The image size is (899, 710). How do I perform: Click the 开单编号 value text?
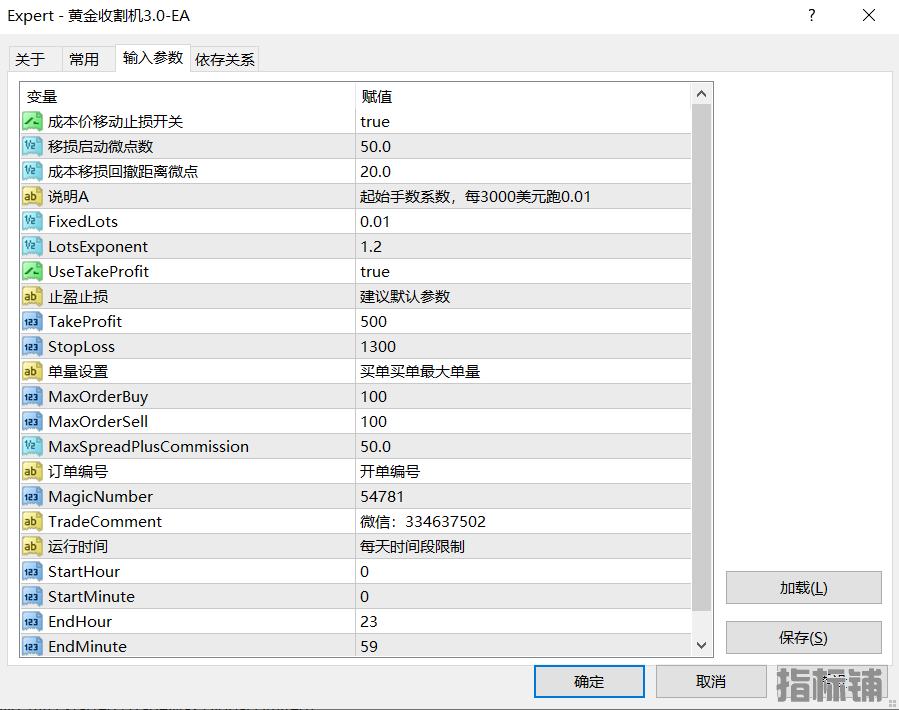(390, 471)
